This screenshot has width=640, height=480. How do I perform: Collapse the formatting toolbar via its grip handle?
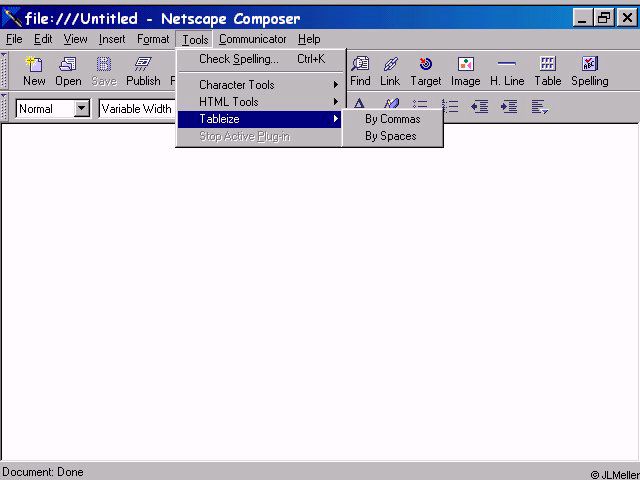[x=4, y=107]
